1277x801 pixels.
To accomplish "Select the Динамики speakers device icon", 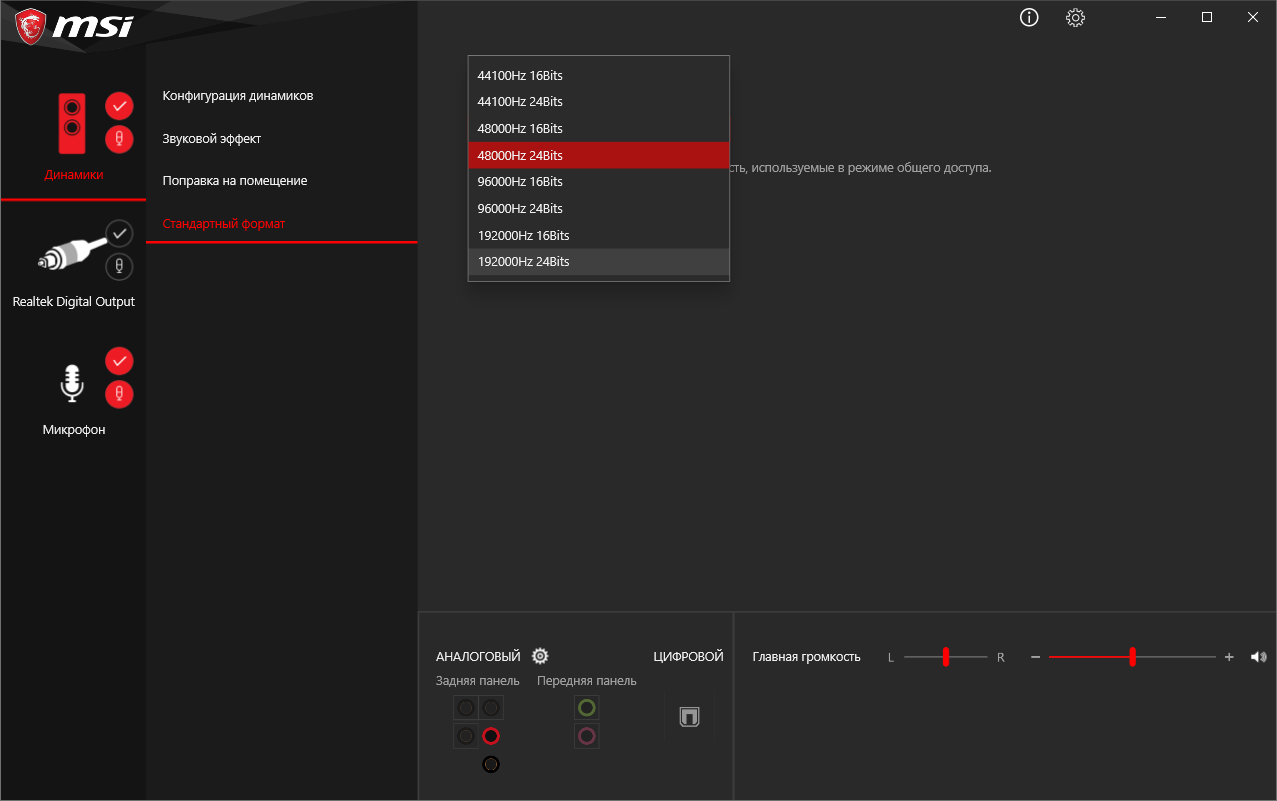I will click(x=71, y=123).
